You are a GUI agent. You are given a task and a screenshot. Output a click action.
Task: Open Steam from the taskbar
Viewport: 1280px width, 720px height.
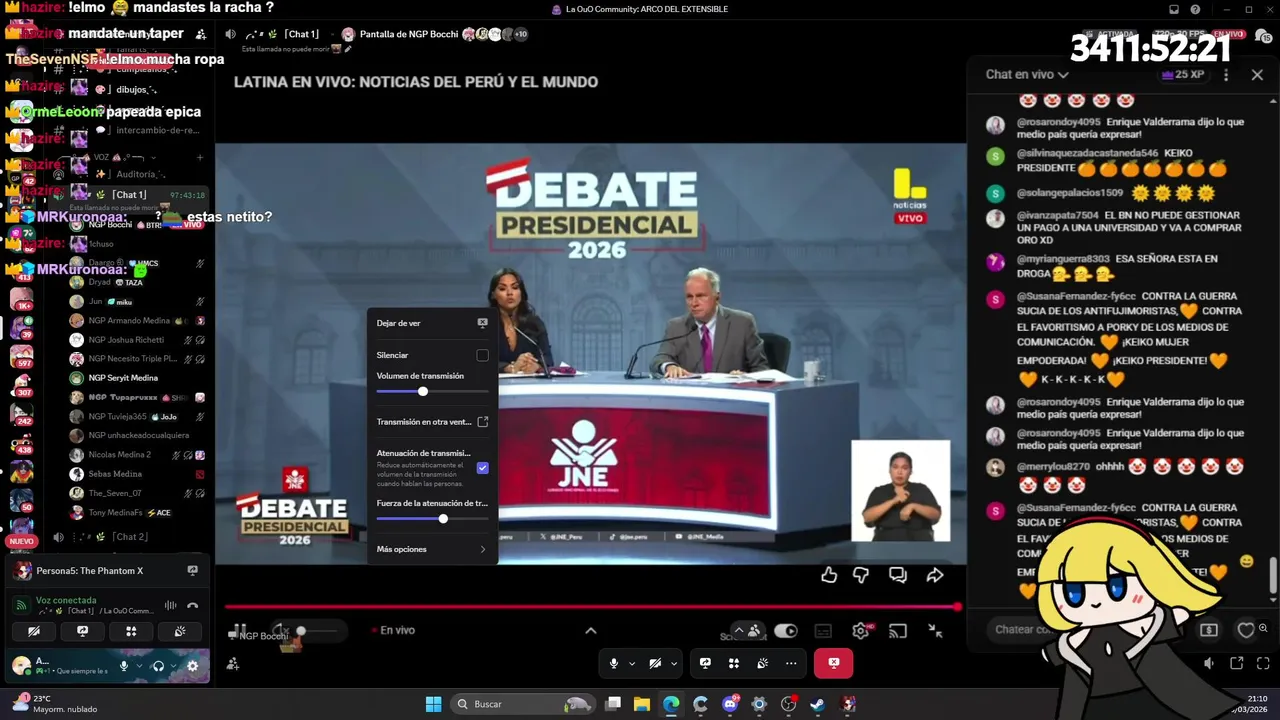(x=818, y=704)
